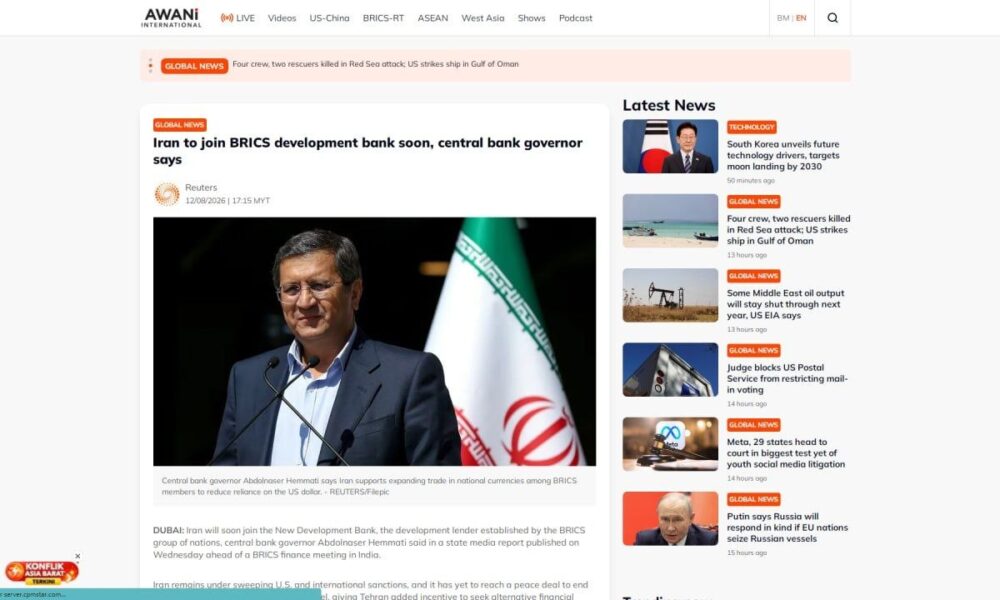This screenshot has height=600, width=1000.
Task: Click the 15 hours ago timestamp
Action: point(747,553)
